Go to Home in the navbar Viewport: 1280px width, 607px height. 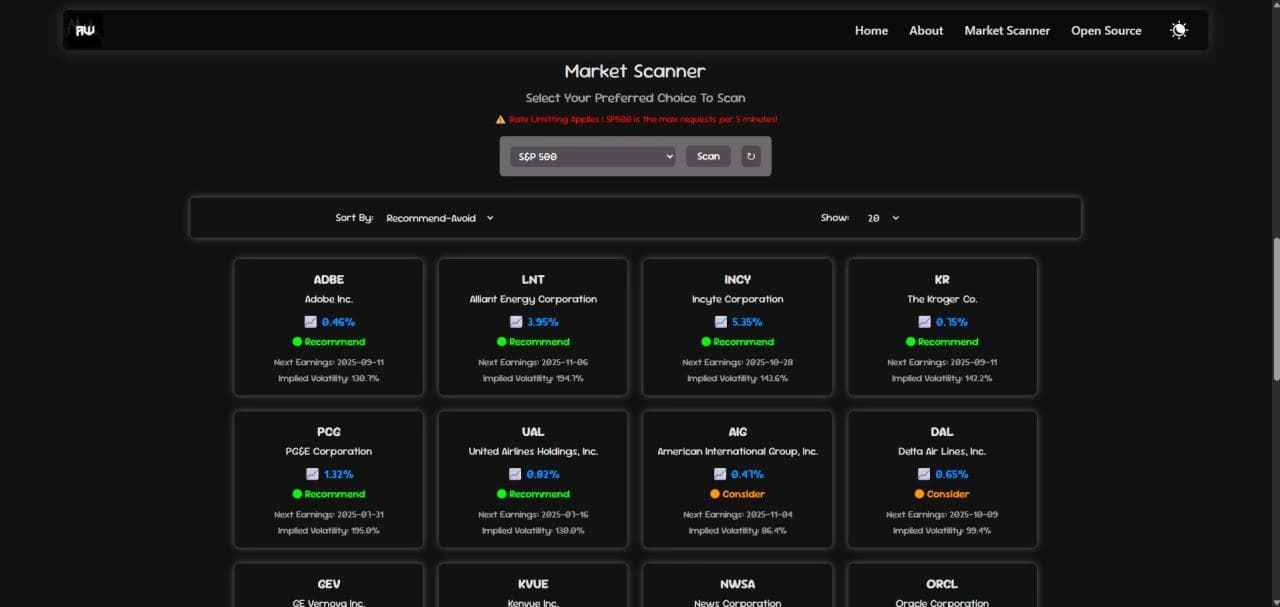(x=871, y=30)
